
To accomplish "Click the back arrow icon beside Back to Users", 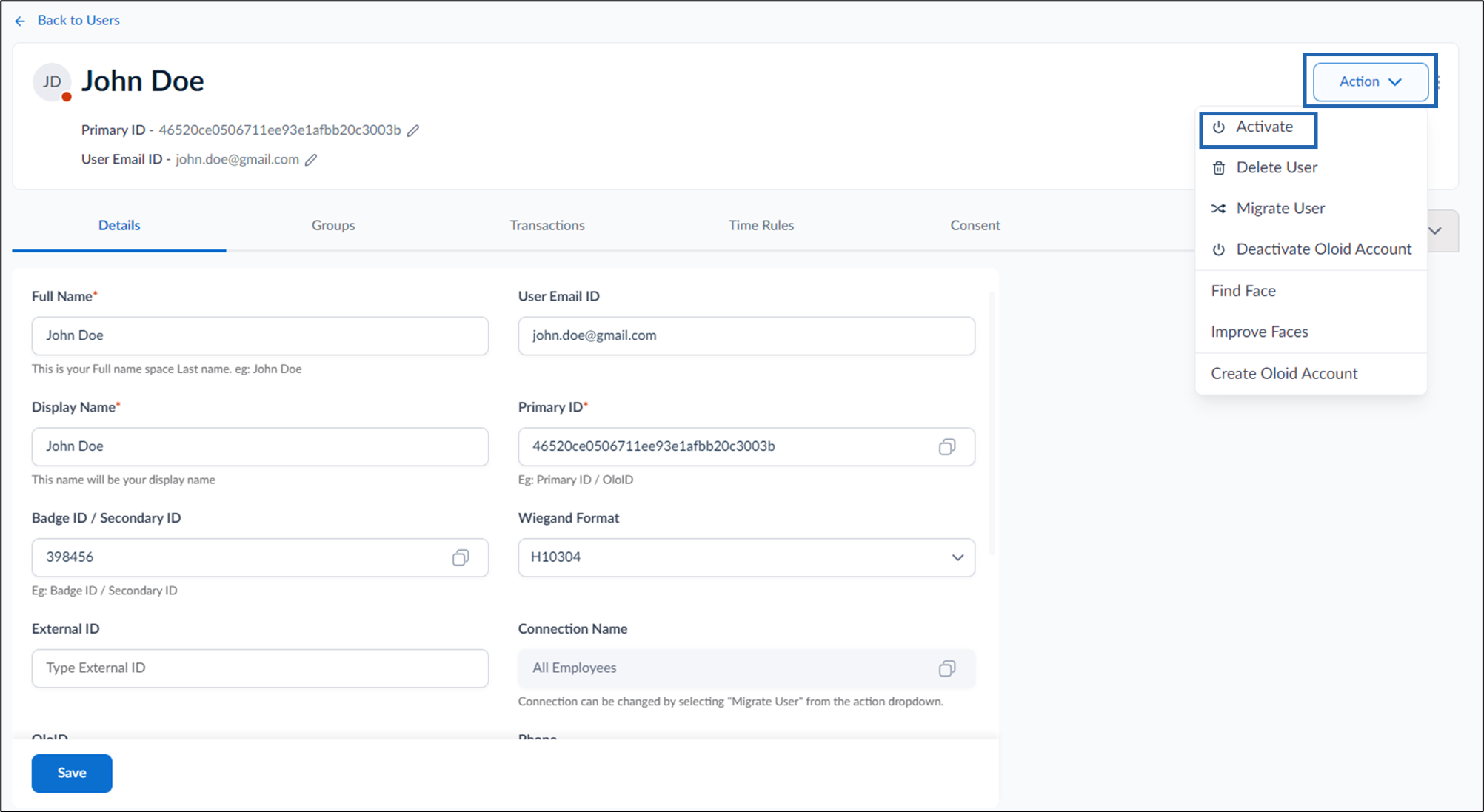I will click(x=20, y=21).
